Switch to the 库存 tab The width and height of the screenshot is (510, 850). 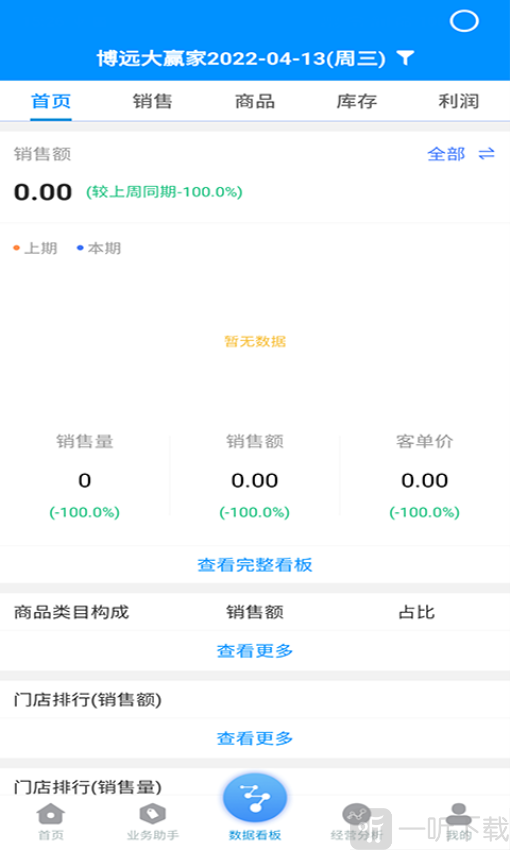click(357, 101)
